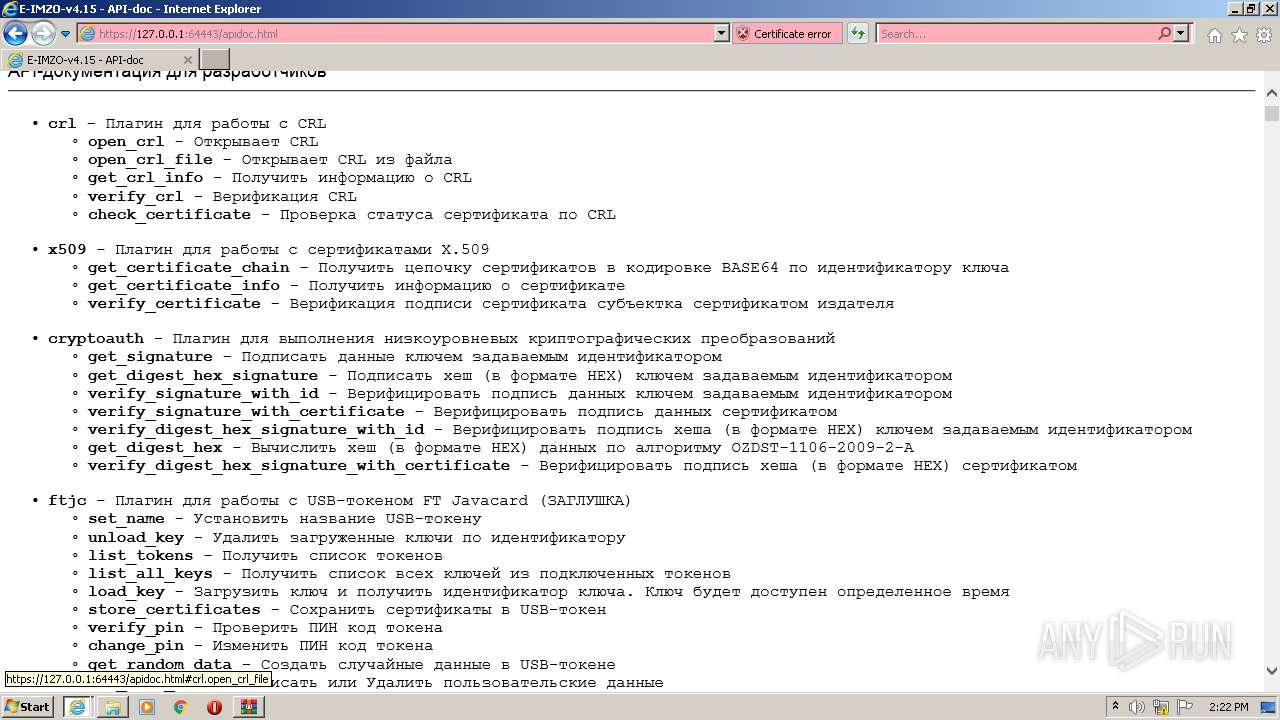Image resolution: width=1280 pixels, height=720 pixels.
Task: Open the verify_certificate link
Action: pos(174,304)
